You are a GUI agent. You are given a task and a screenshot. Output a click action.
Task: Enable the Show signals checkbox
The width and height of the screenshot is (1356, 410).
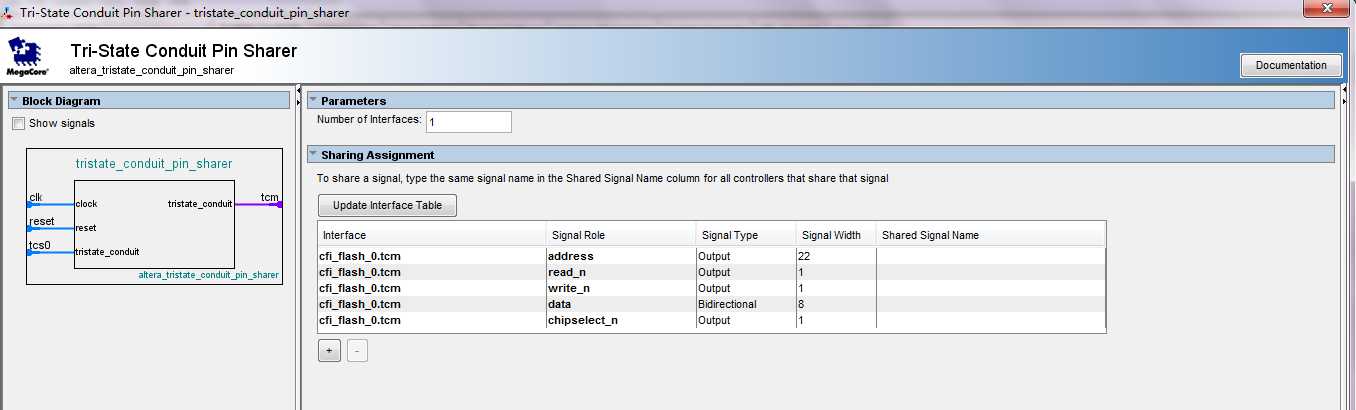pos(18,123)
